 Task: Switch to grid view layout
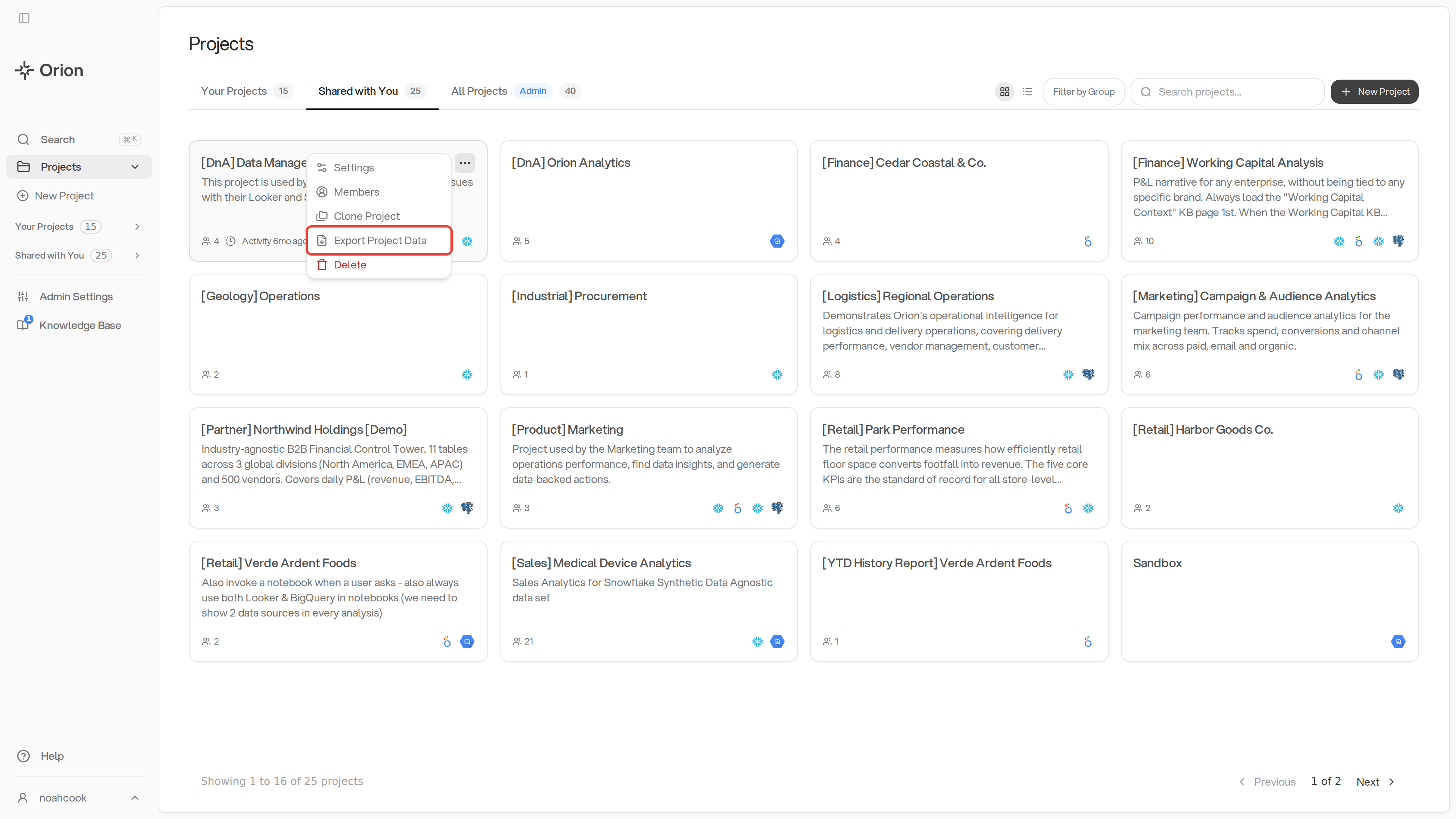pyautogui.click(x=1004, y=91)
